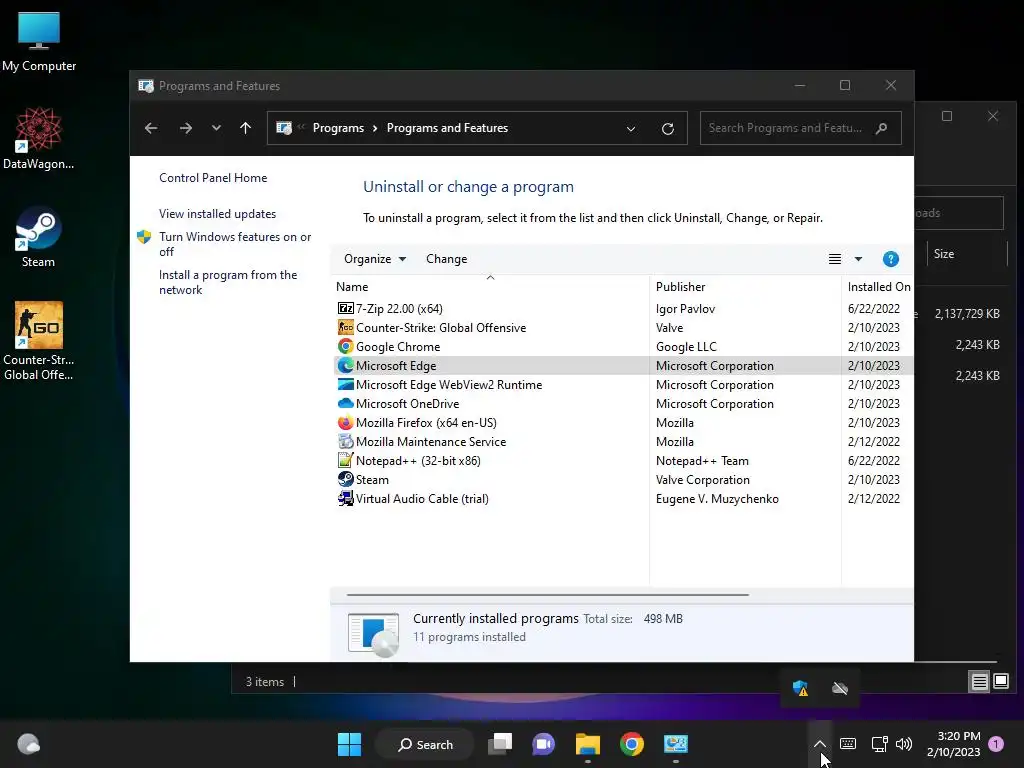This screenshot has width=1024, height=768.
Task: Select 7-Zip 22.00 (x64) entry
Action: pyautogui.click(x=624, y=308)
